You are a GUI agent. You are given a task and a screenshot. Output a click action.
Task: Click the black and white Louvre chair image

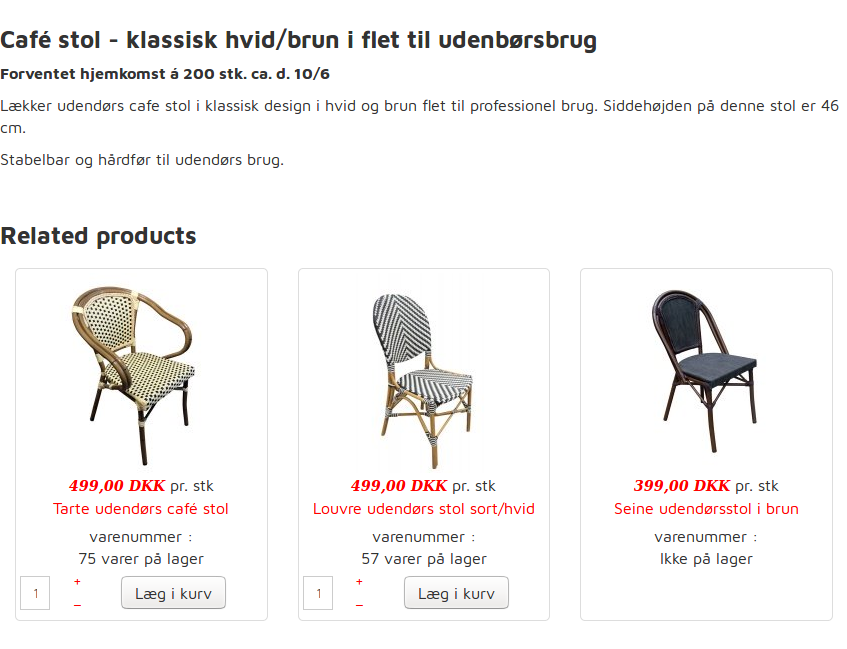(422, 375)
